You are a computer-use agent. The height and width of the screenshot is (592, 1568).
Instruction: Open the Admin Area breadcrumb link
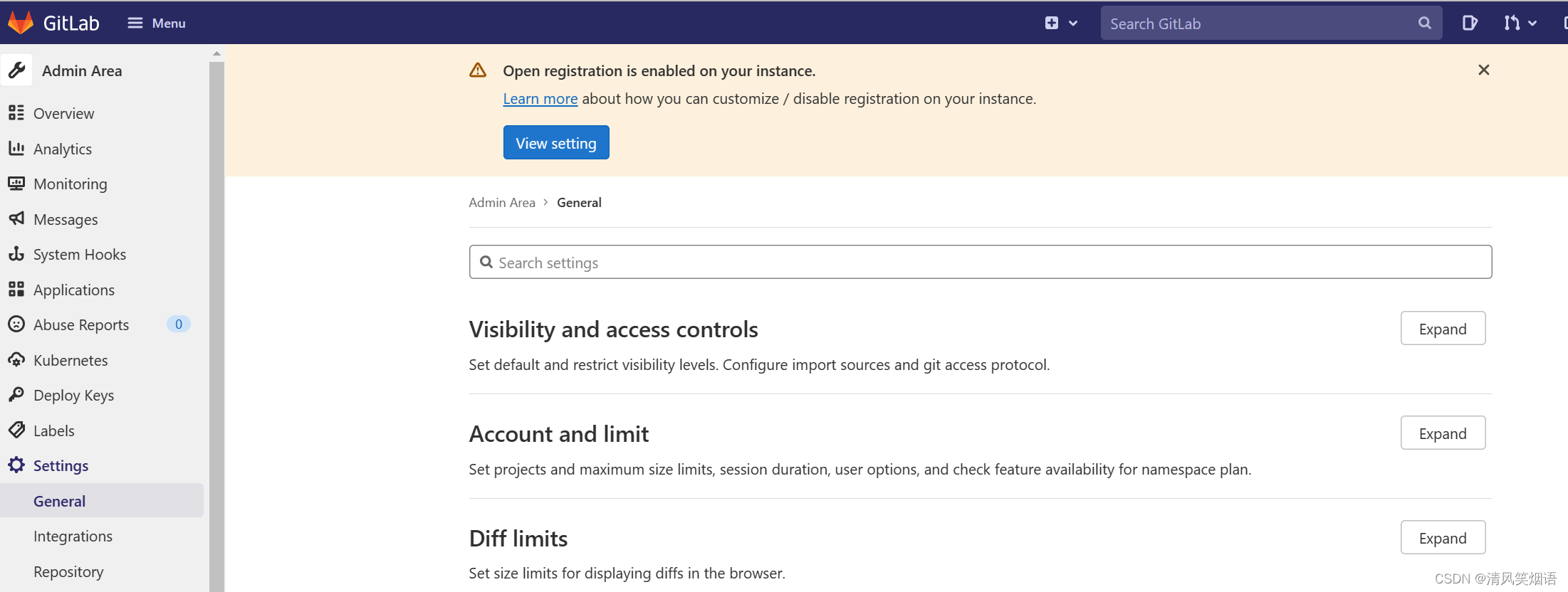coord(502,202)
